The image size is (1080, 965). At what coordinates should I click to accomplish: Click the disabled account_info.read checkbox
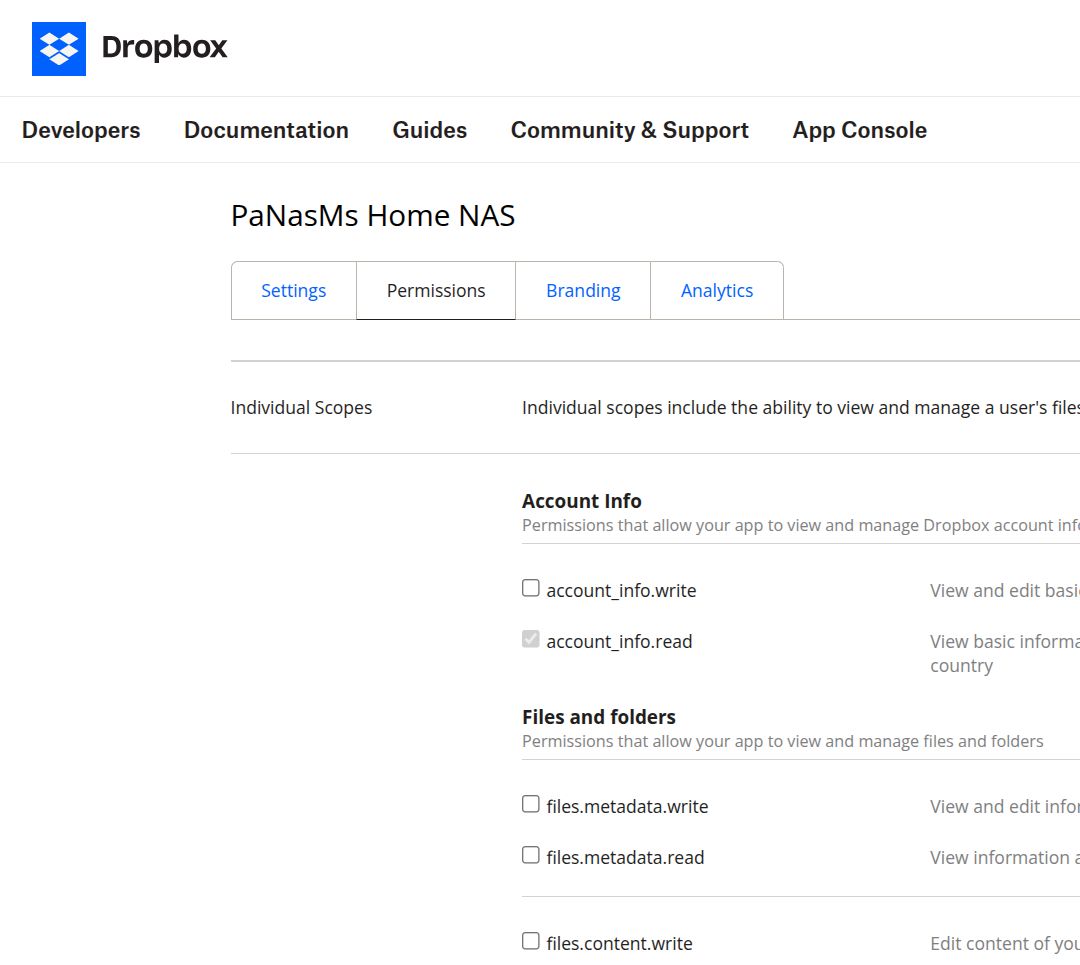coord(530,639)
